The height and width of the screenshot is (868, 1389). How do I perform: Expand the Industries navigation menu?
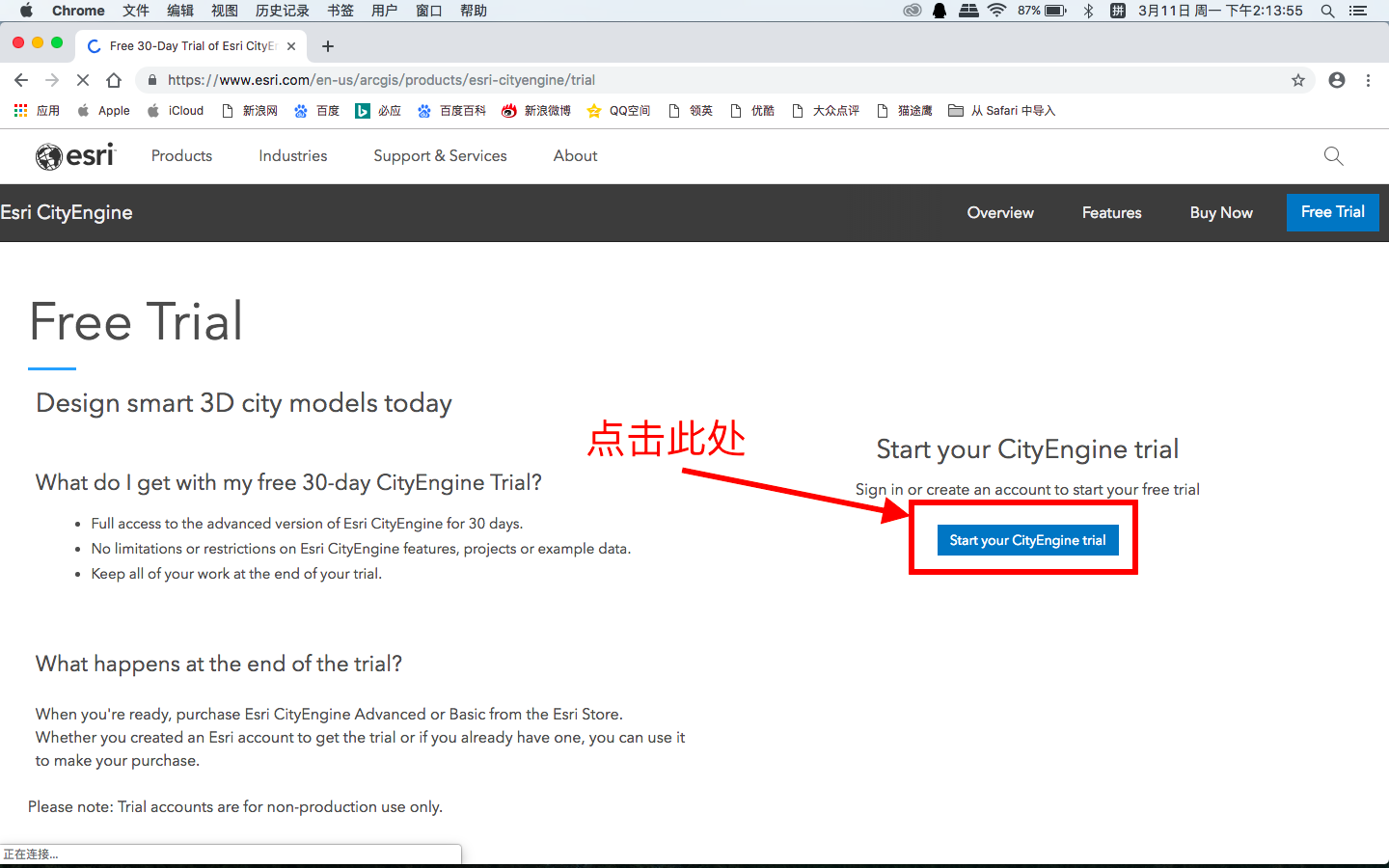coord(293,156)
